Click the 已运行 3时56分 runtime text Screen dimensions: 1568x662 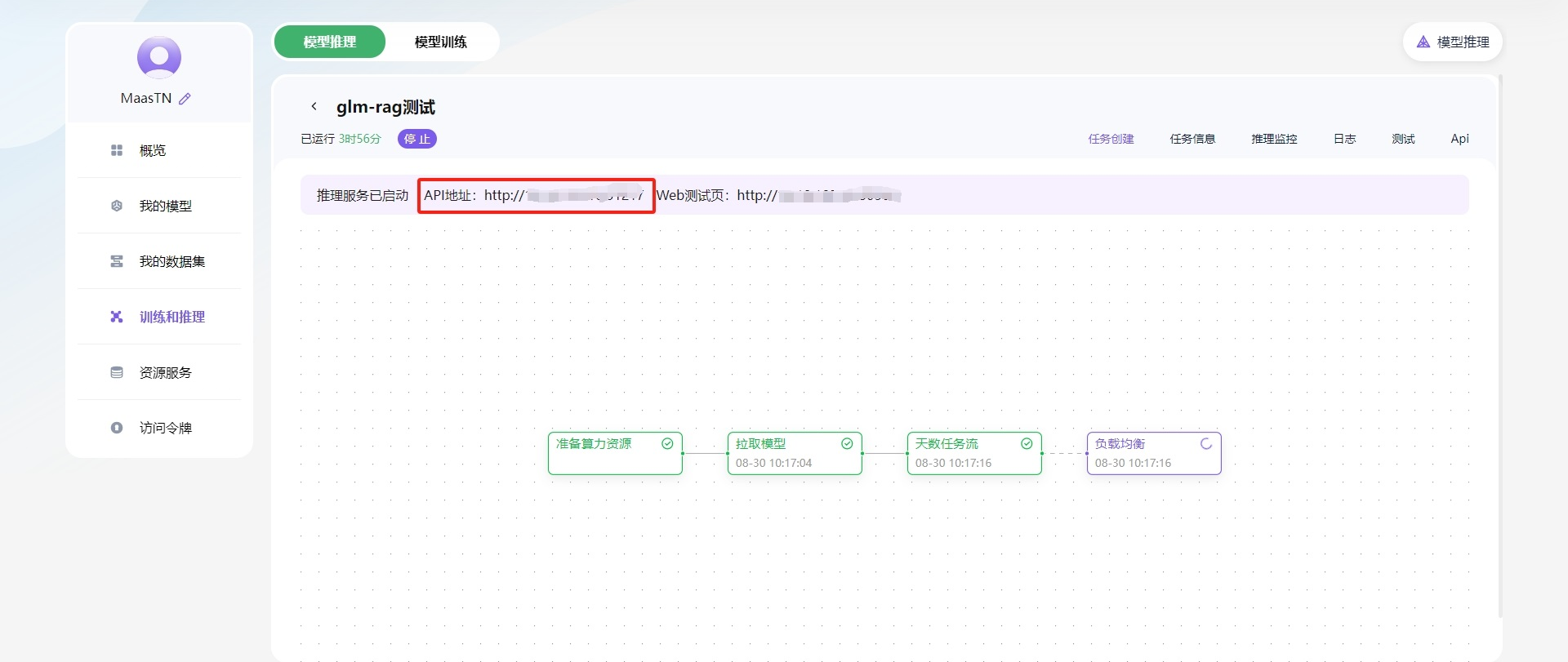click(x=341, y=139)
